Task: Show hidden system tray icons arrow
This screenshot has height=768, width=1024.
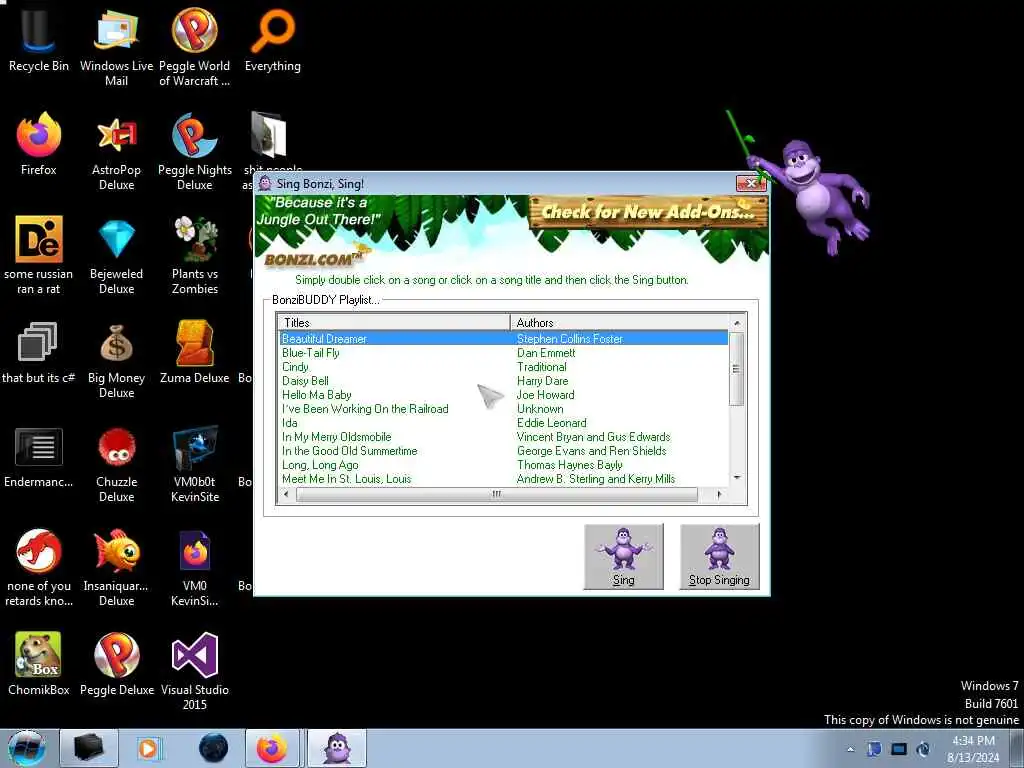Action: [x=850, y=749]
